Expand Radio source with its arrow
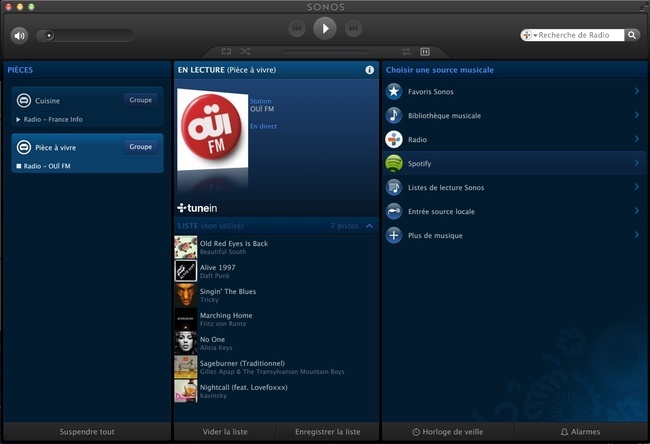650x444 pixels. (637, 139)
